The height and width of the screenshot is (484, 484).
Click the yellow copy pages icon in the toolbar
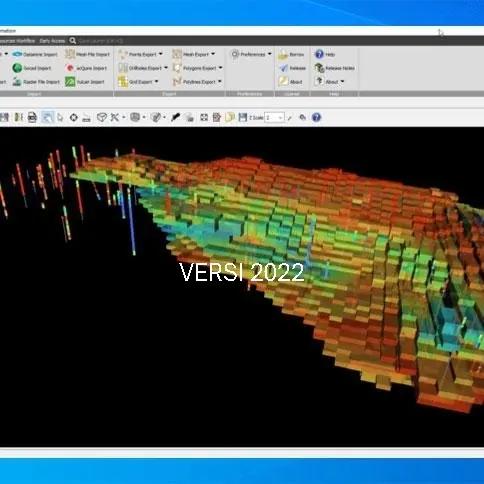coord(230,117)
